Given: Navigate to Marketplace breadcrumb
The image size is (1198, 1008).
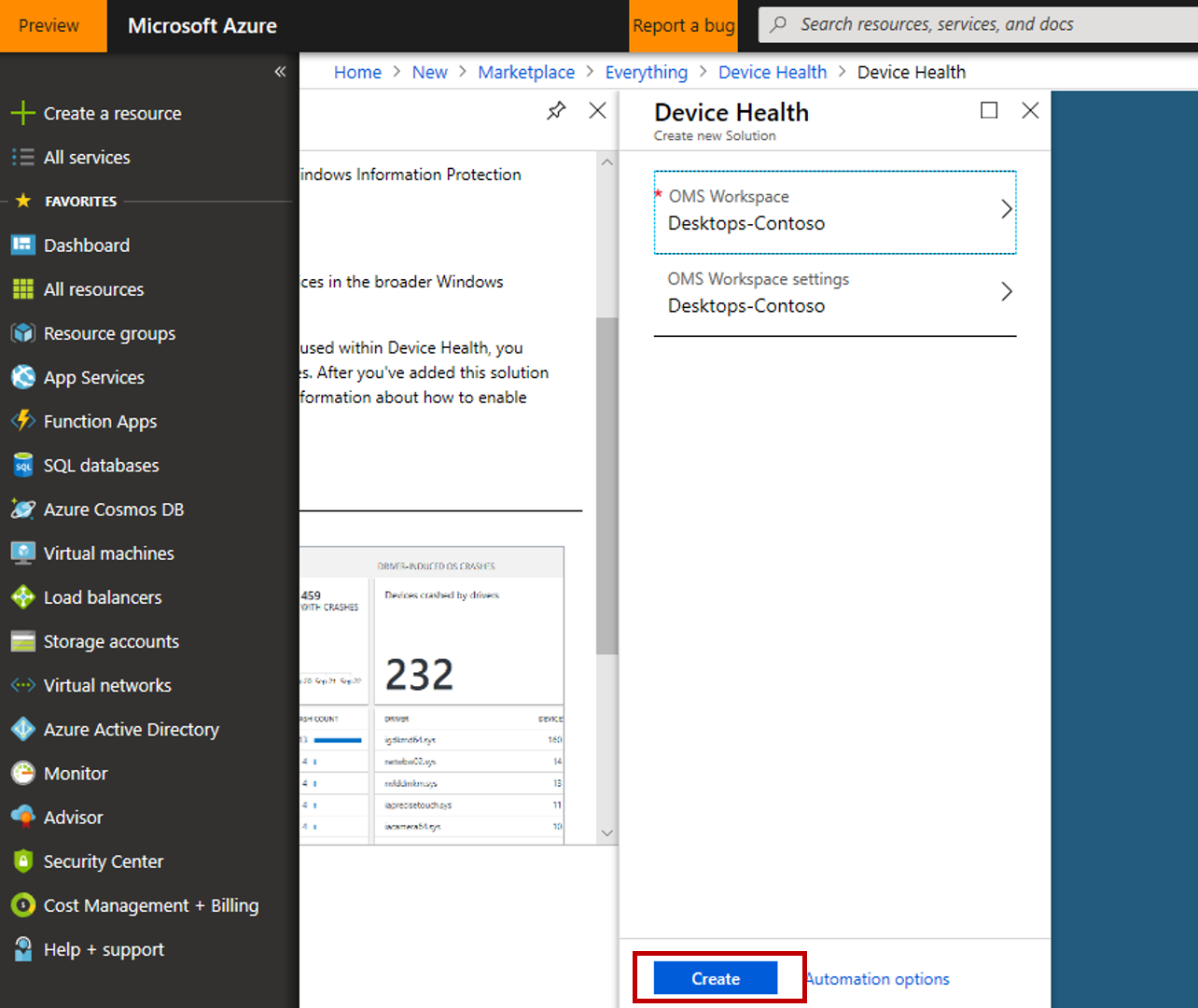Looking at the screenshot, I should (526, 73).
